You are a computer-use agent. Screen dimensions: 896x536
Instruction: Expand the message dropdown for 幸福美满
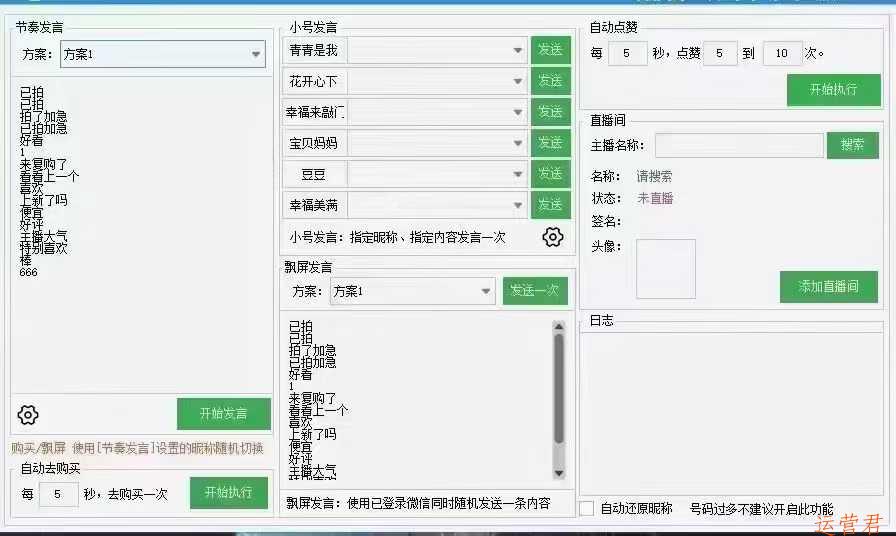[x=517, y=205]
